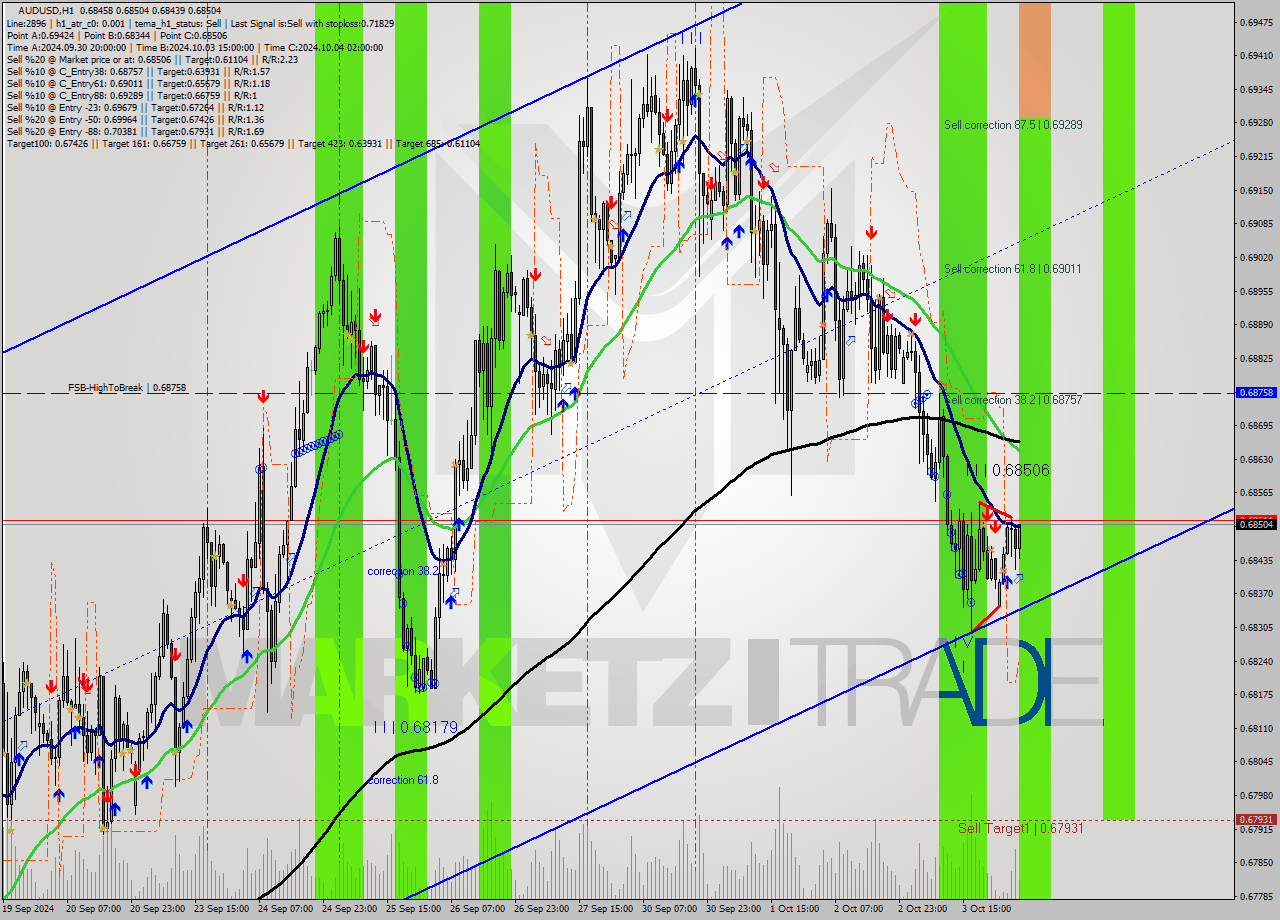
Task: Click the 'FSB-HighToBreak | 0.68758' label
Action: tap(127, 387)
